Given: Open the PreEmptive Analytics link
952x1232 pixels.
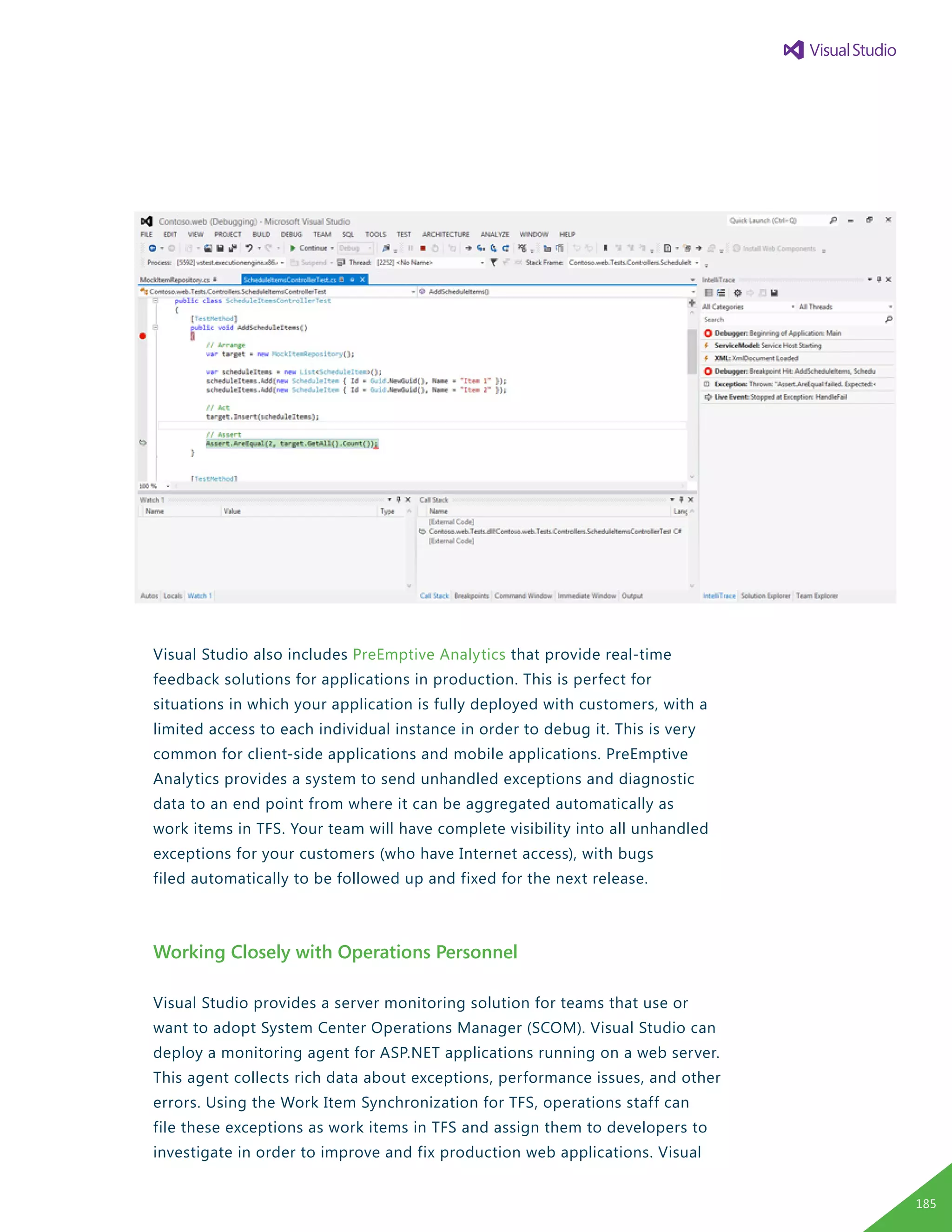Looking at the screenshot, I should [429, 655].
